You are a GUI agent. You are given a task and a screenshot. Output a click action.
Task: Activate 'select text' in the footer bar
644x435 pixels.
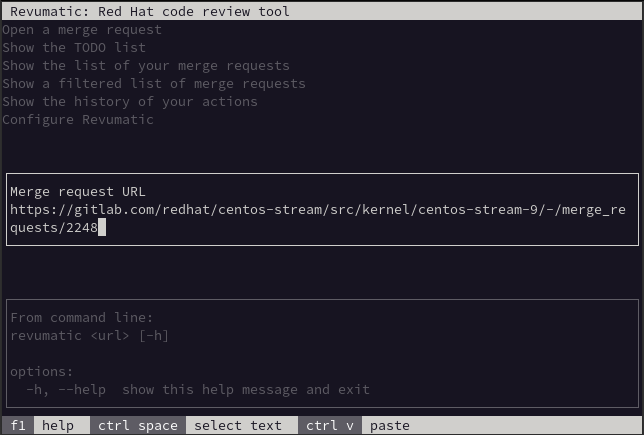[x=238, y=426]
